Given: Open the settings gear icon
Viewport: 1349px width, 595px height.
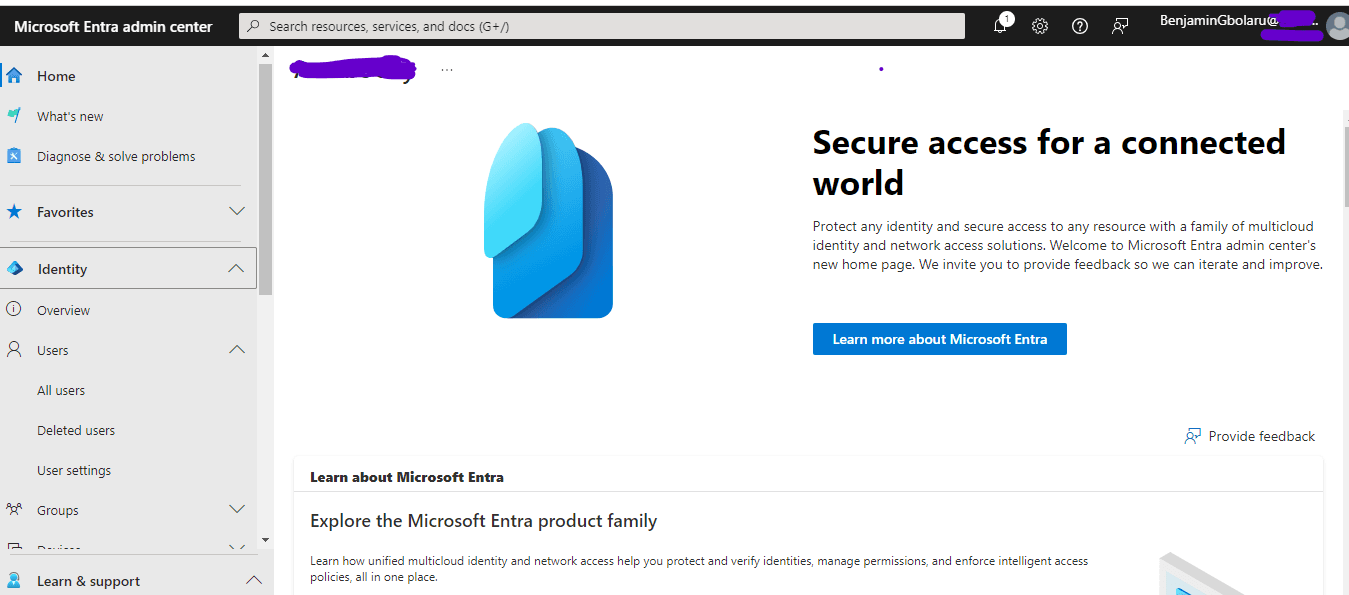Looking at the screenshot, I should click(1040, 26).
